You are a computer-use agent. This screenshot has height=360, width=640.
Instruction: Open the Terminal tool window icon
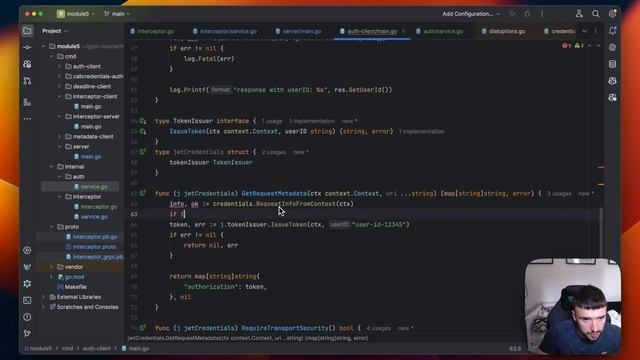pyautogui.click(x=27, y=300)
